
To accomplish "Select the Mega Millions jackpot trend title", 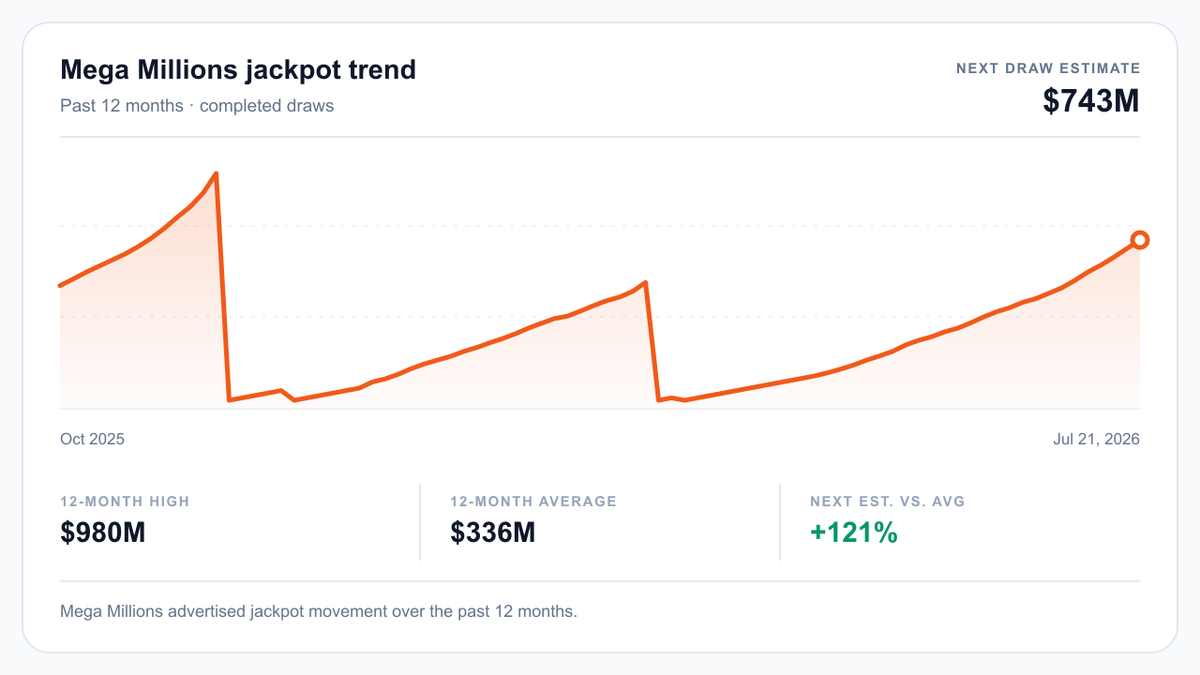I will coord(238,70).
